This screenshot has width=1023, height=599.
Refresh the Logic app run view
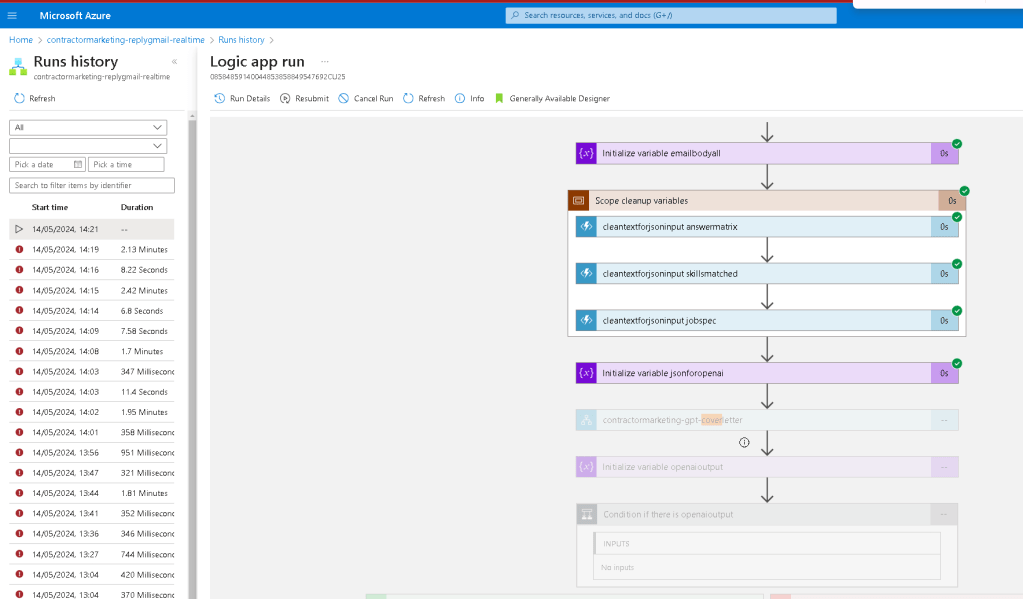point(424,99)
